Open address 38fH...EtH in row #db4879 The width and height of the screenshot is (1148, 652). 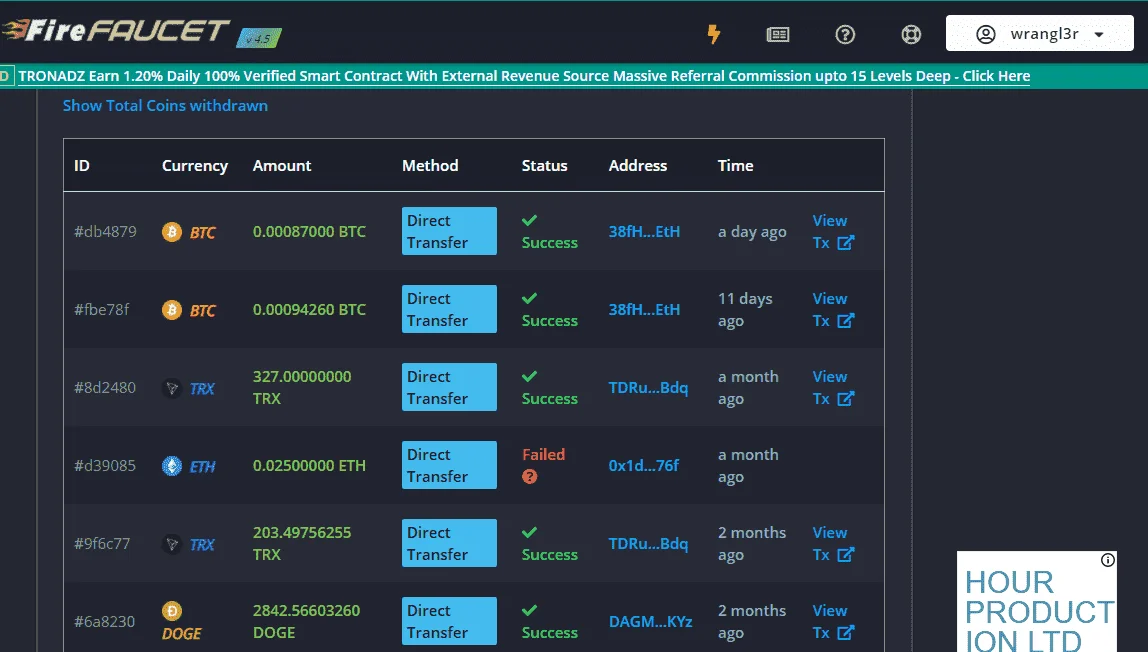644,231
